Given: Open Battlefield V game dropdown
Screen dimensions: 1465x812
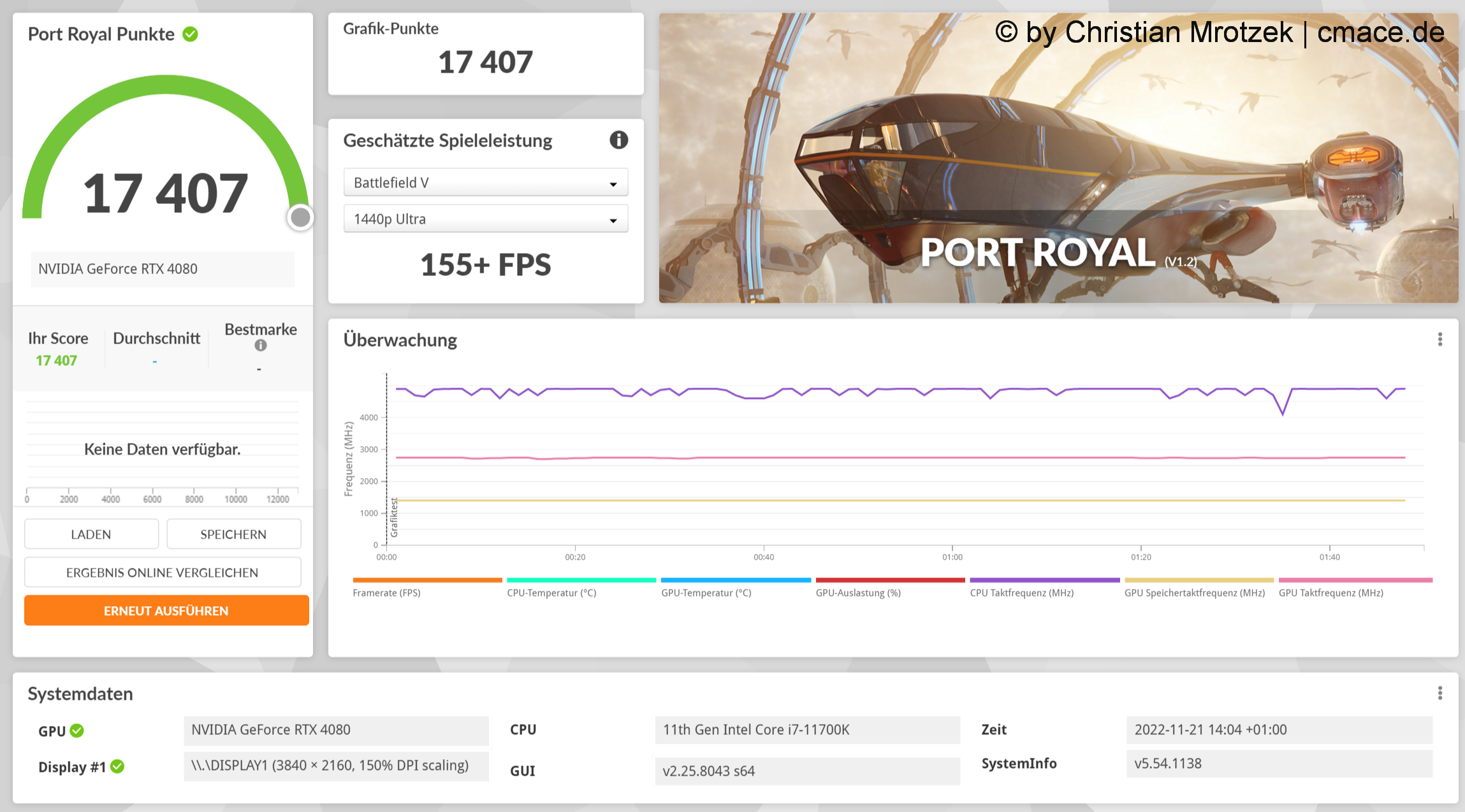Looking at the screenshot, I should pos(485,183).
